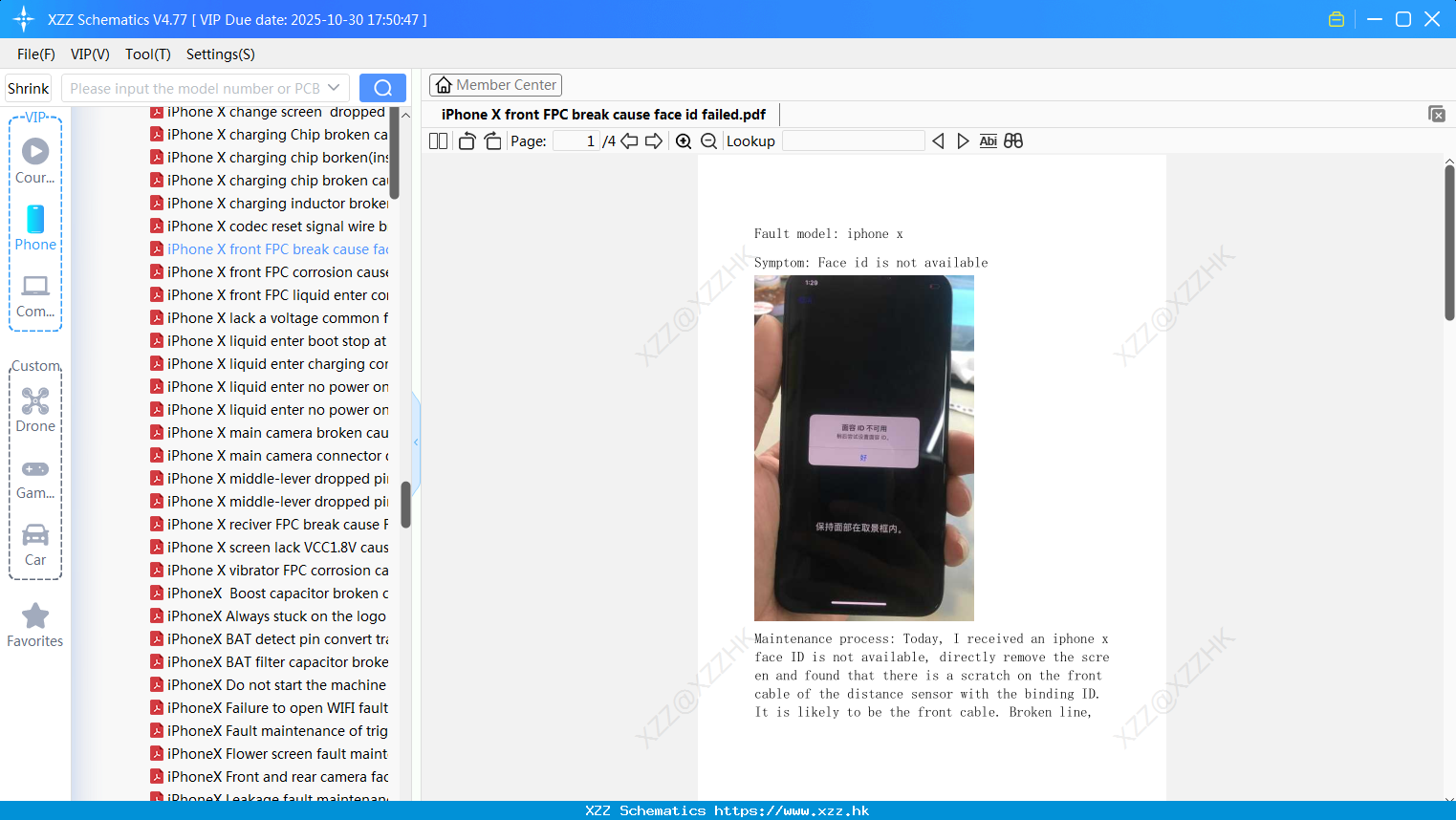
Task: Open iPhoneX Do not start the machine
Action: tap(268, 685)
